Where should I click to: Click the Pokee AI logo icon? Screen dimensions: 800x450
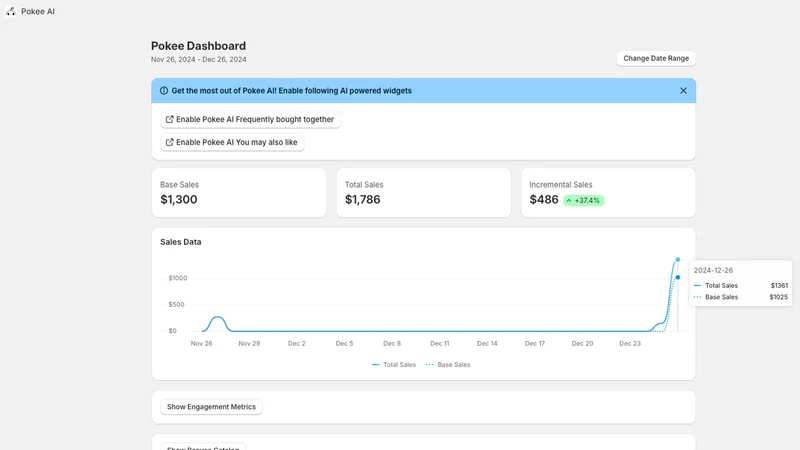click(x=11, y=11)
